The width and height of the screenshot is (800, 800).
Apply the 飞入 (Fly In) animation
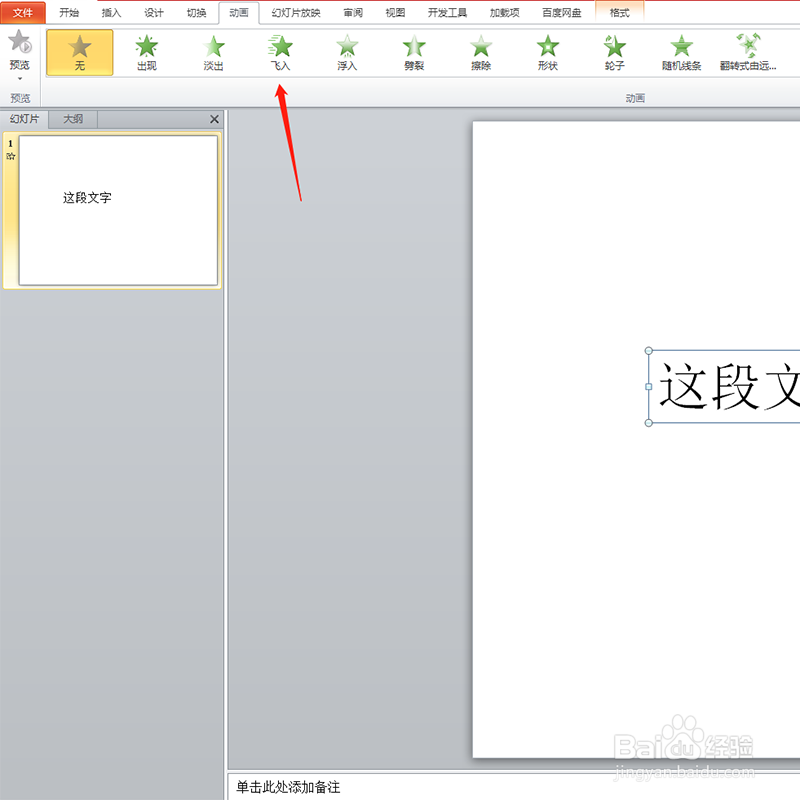pos(280,53)
